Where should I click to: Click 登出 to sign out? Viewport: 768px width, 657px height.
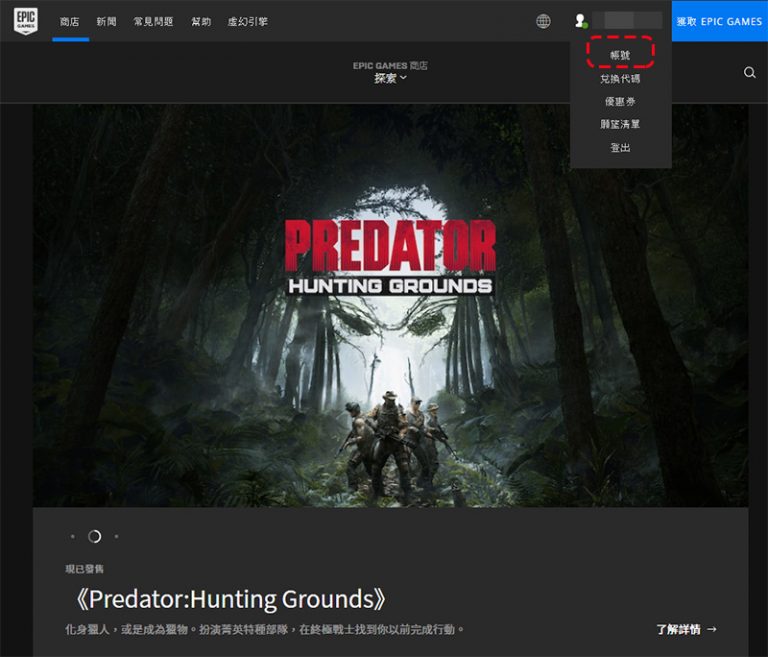coord(620,147)
